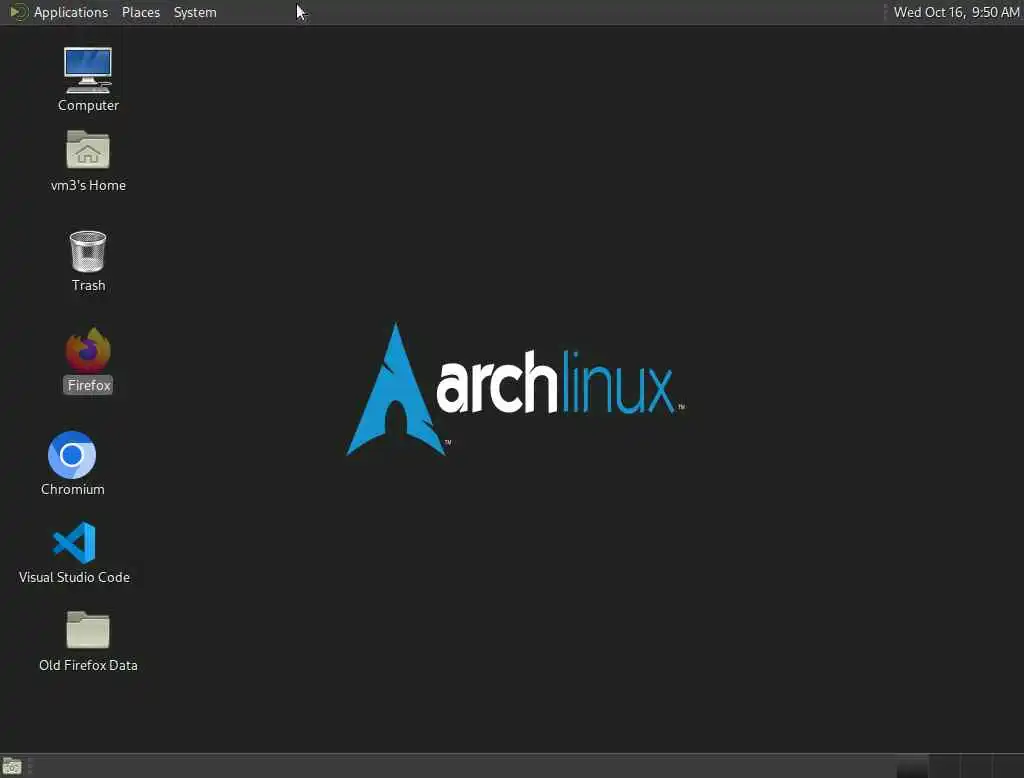Select the Chromium launcher icon
Image resolution: width=1024 pixels, height=778 pixels.
pos(72,464)
